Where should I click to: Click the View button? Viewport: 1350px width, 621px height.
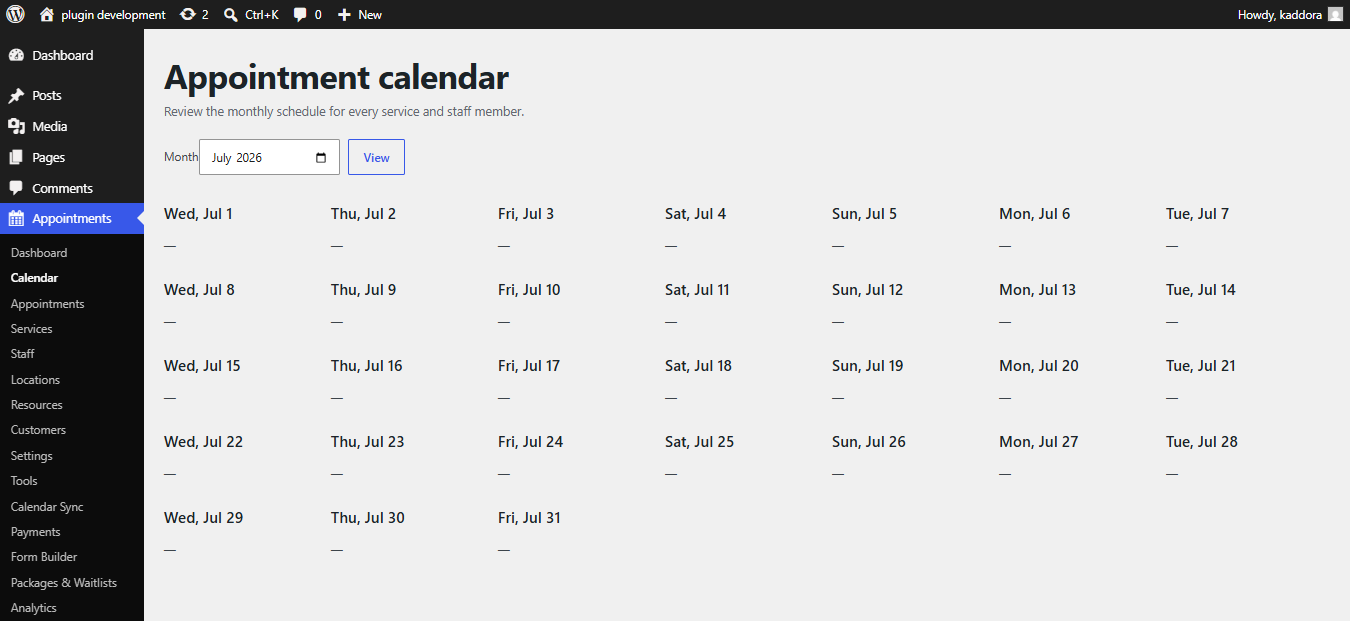(x=376, y=157)
